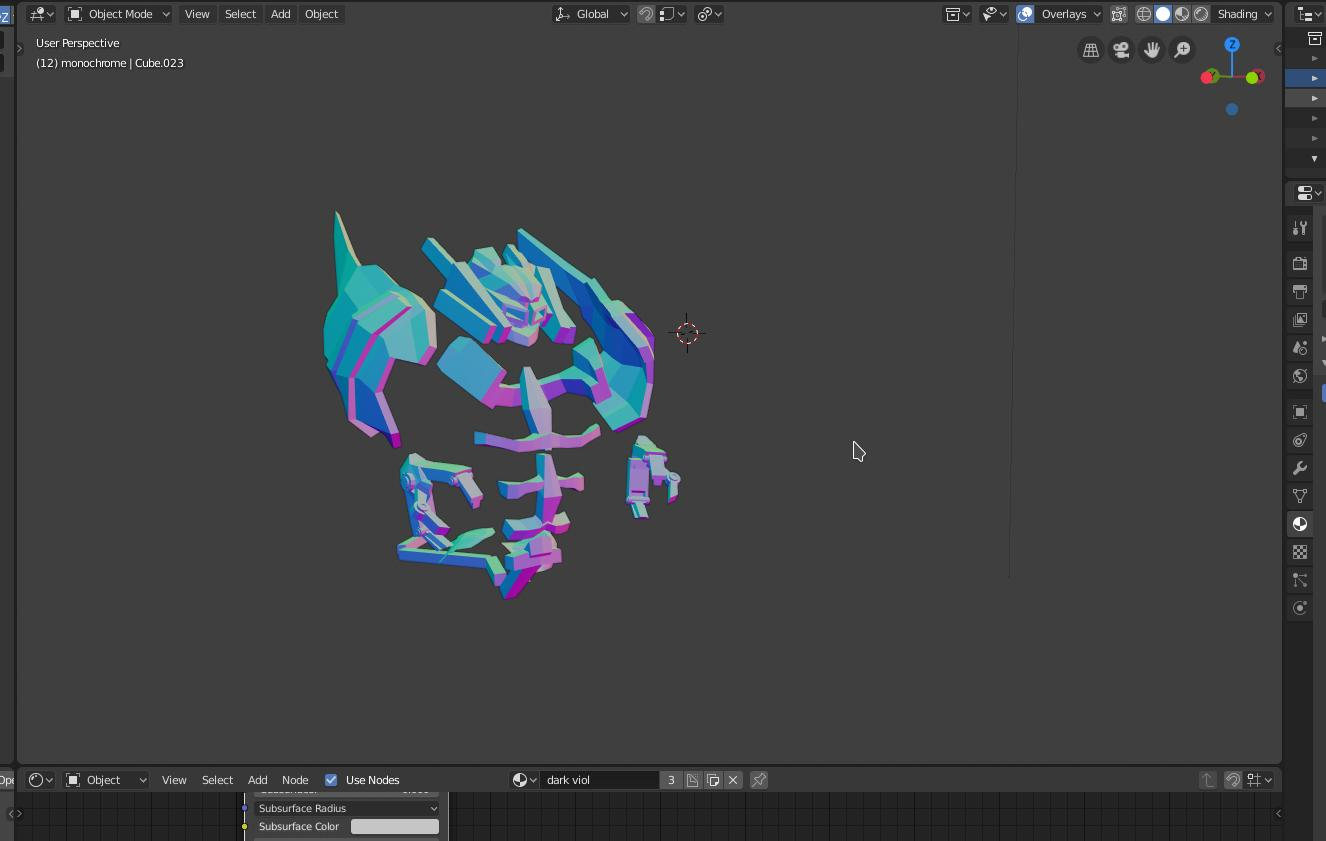The height and width of the screenshot is (841, 1326).
Task: Open the Output properties tab
Action: click(1300, 292)
